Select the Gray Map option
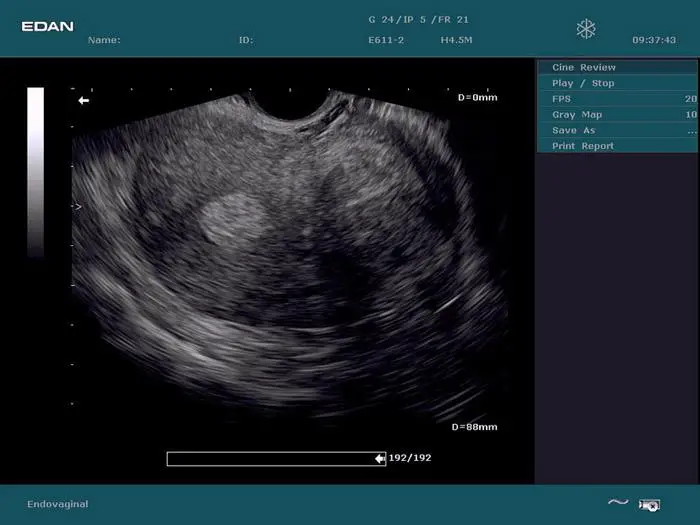Viewport: 700px width, 525px height. 577,115
